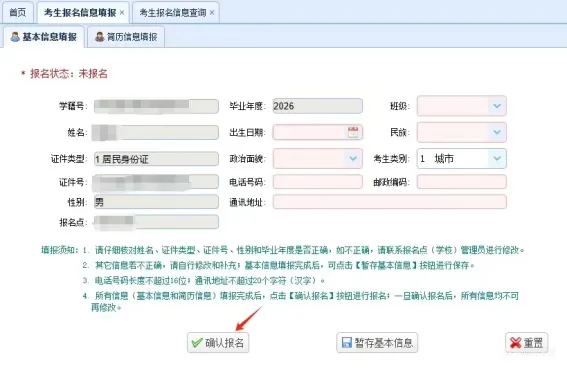Click the 基本信息填报 user icon
The height and width of the screenshot is (369, 567).
click(x=15, y=37)
